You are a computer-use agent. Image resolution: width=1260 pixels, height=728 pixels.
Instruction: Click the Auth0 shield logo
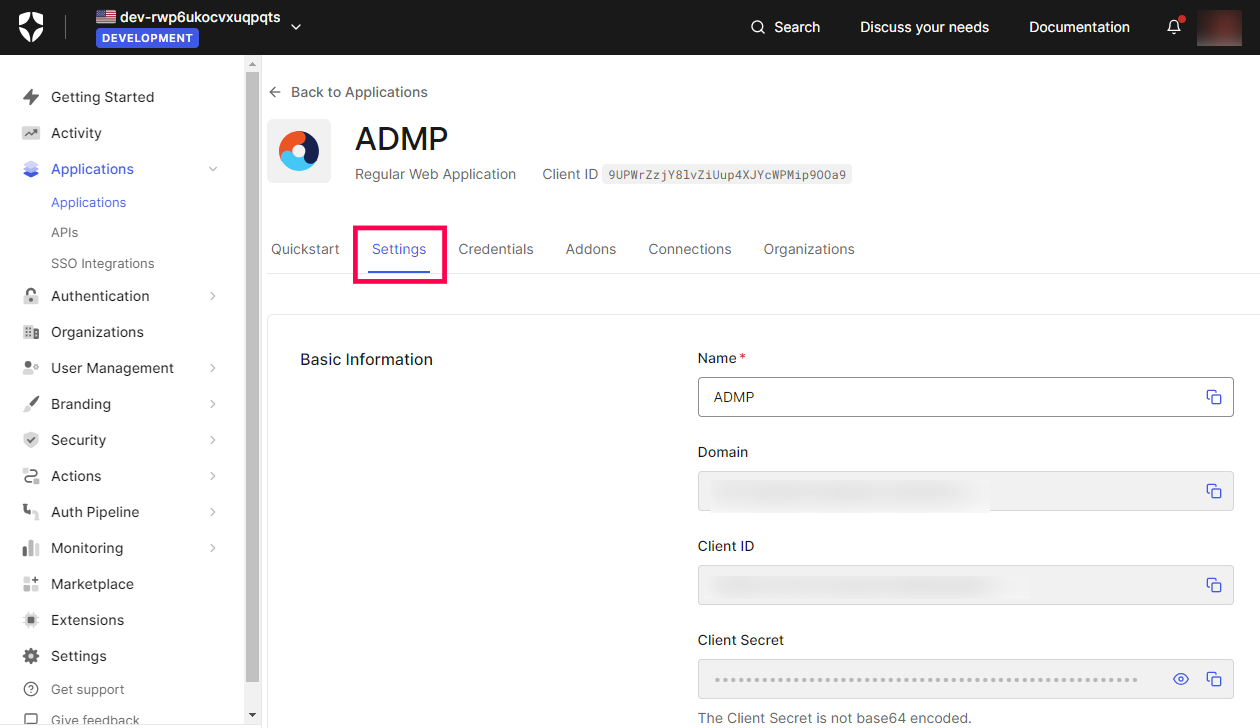[x=31, y=27]
